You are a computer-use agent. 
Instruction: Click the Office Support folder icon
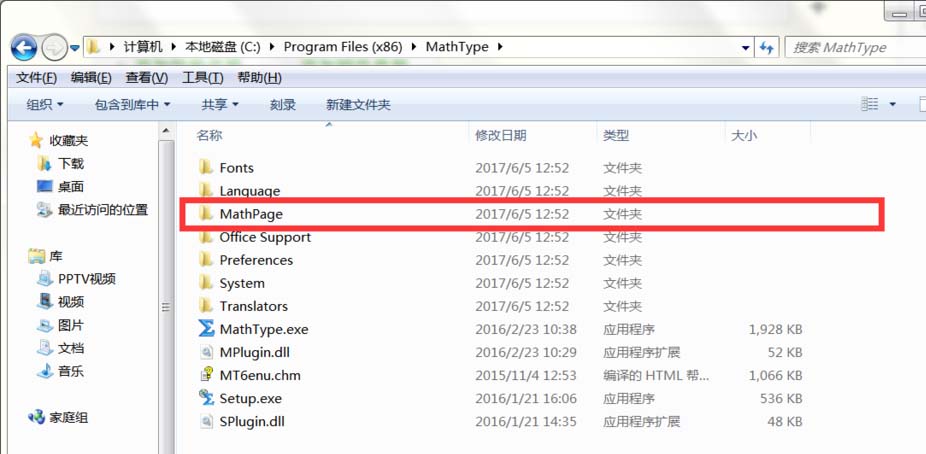[206, 237]
